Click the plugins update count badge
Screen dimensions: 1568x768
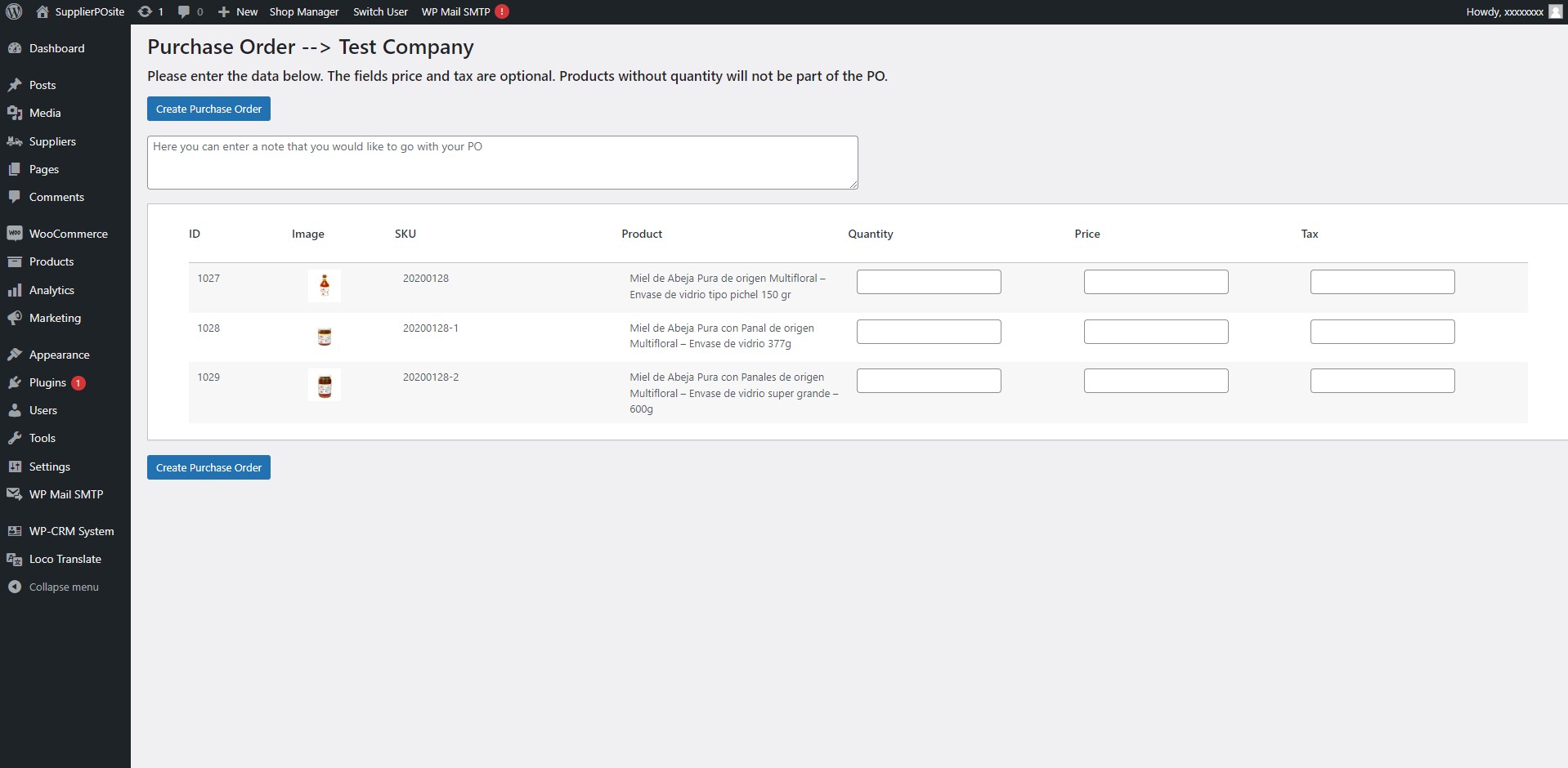click(78, 382)
